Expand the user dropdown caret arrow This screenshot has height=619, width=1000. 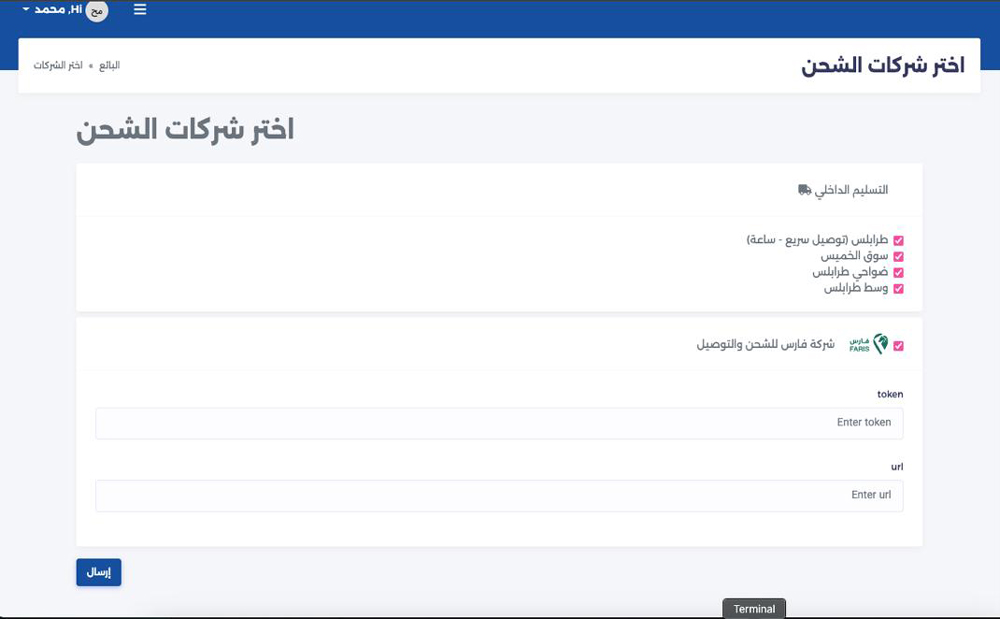tap(26, 9)
